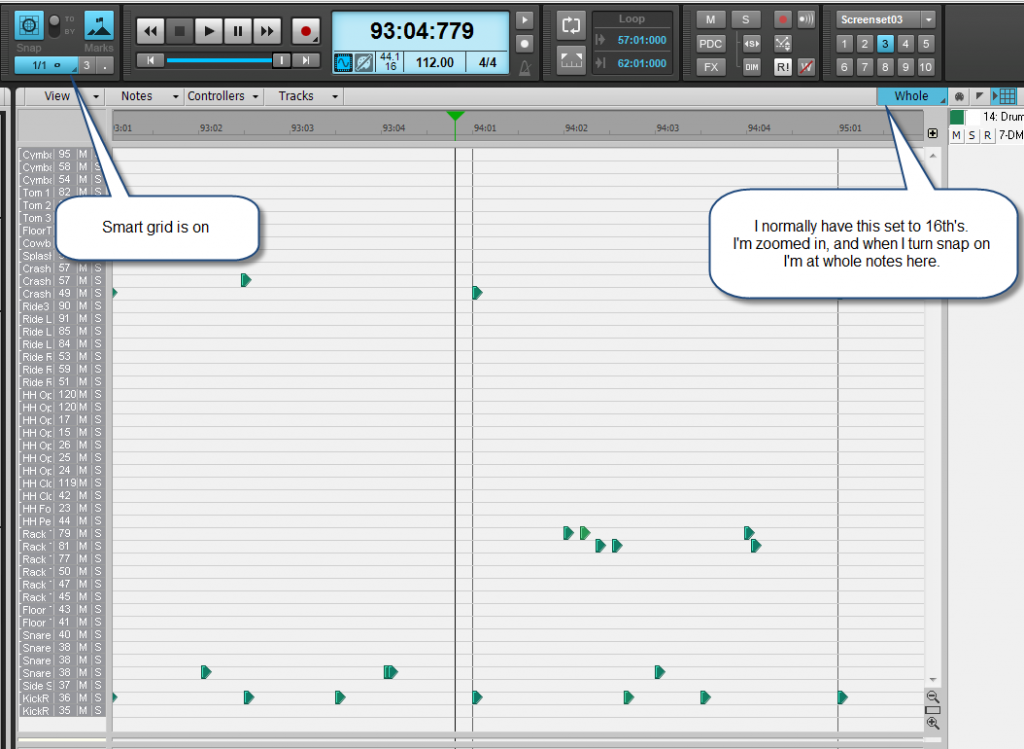Click the R! reset button
Viewport: 1024px width, 749px height.
[782, 67]
